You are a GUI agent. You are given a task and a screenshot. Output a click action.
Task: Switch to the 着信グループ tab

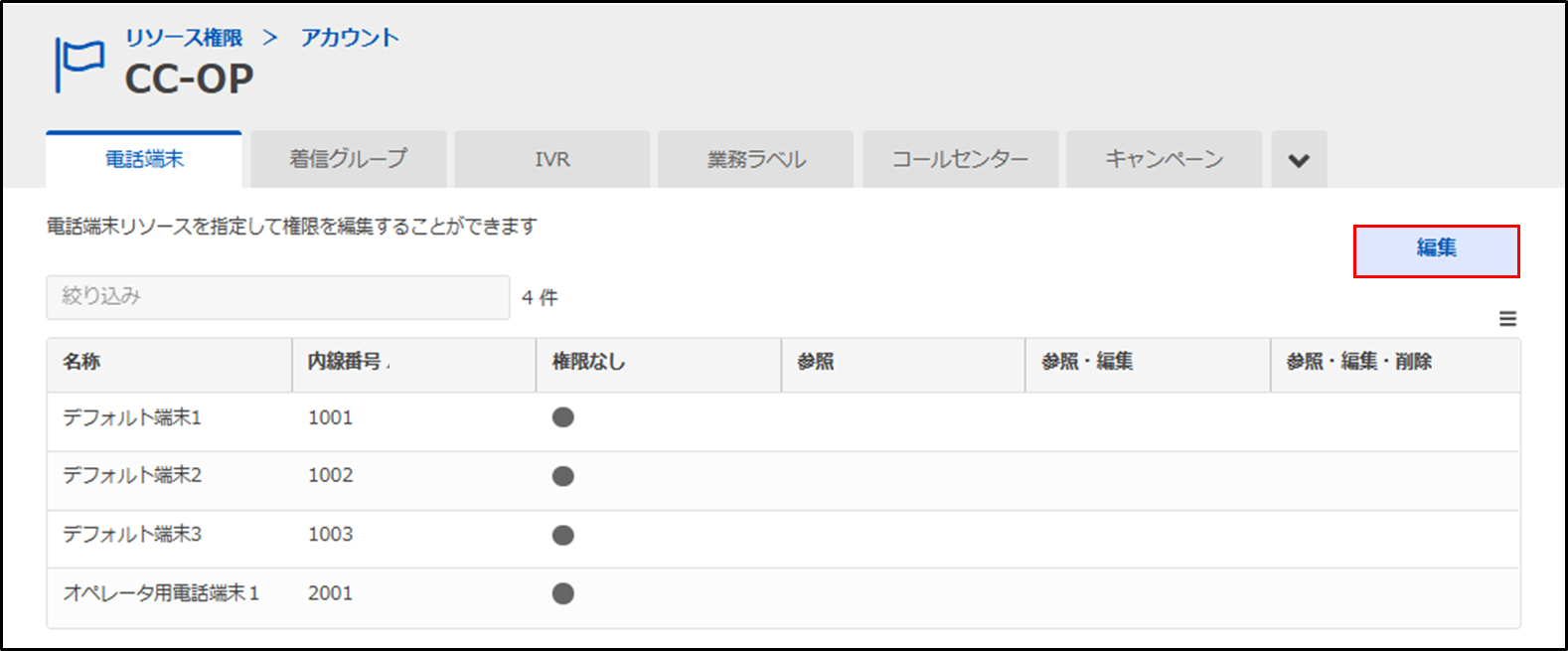point(348,160)
